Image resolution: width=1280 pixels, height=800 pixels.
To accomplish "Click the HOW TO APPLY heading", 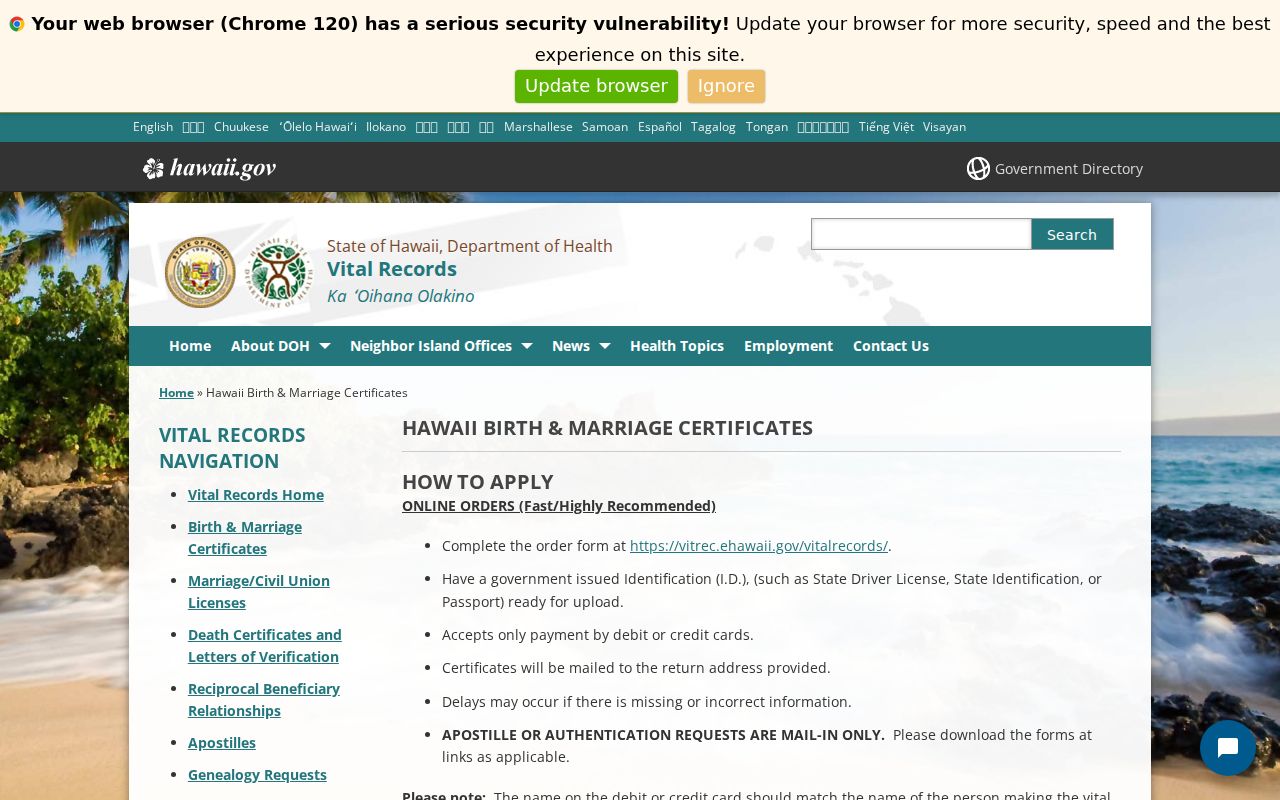I will pyautogui.click(x=478, y=482).
